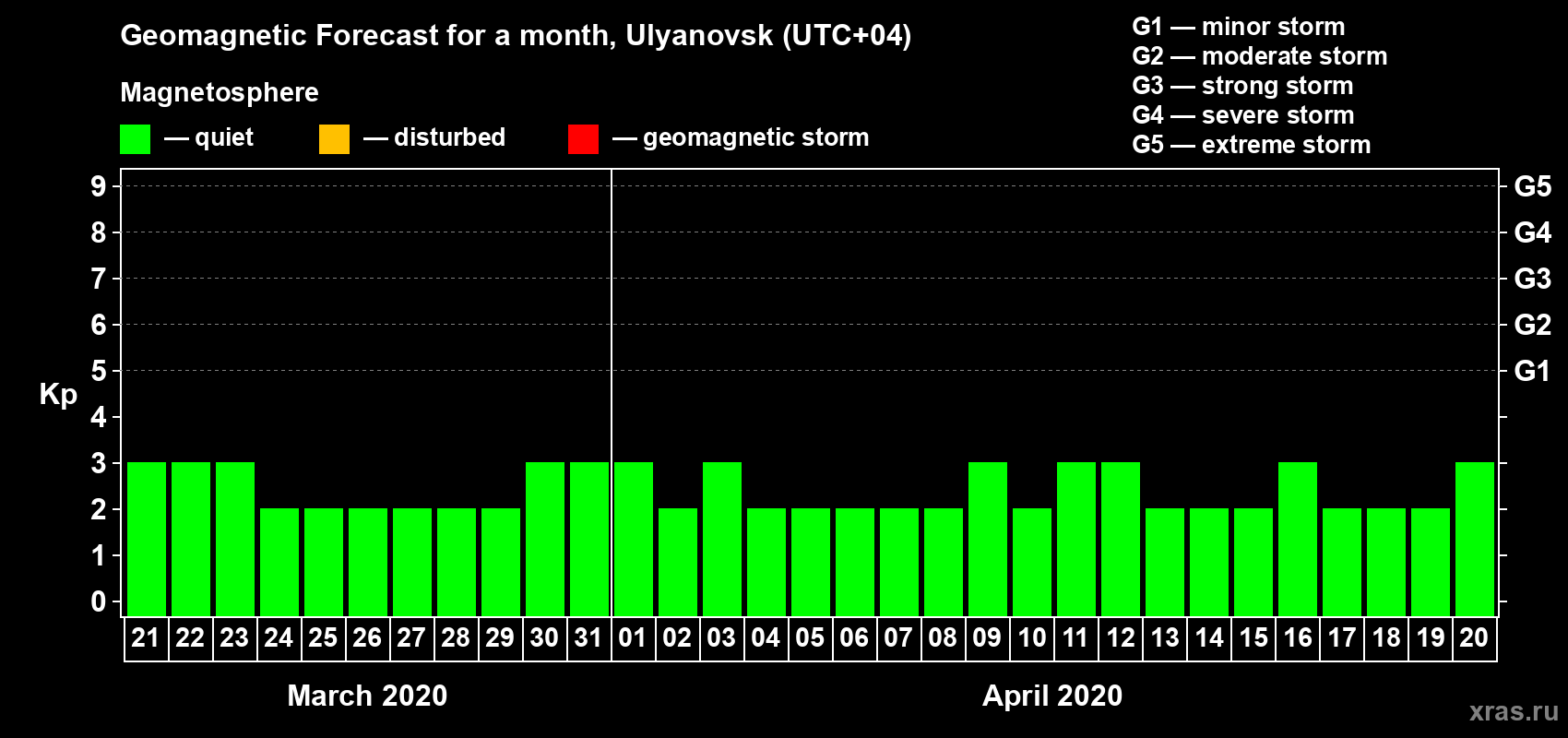
Task: Click the date cell 13 in April
Action: click(1165, 638)
